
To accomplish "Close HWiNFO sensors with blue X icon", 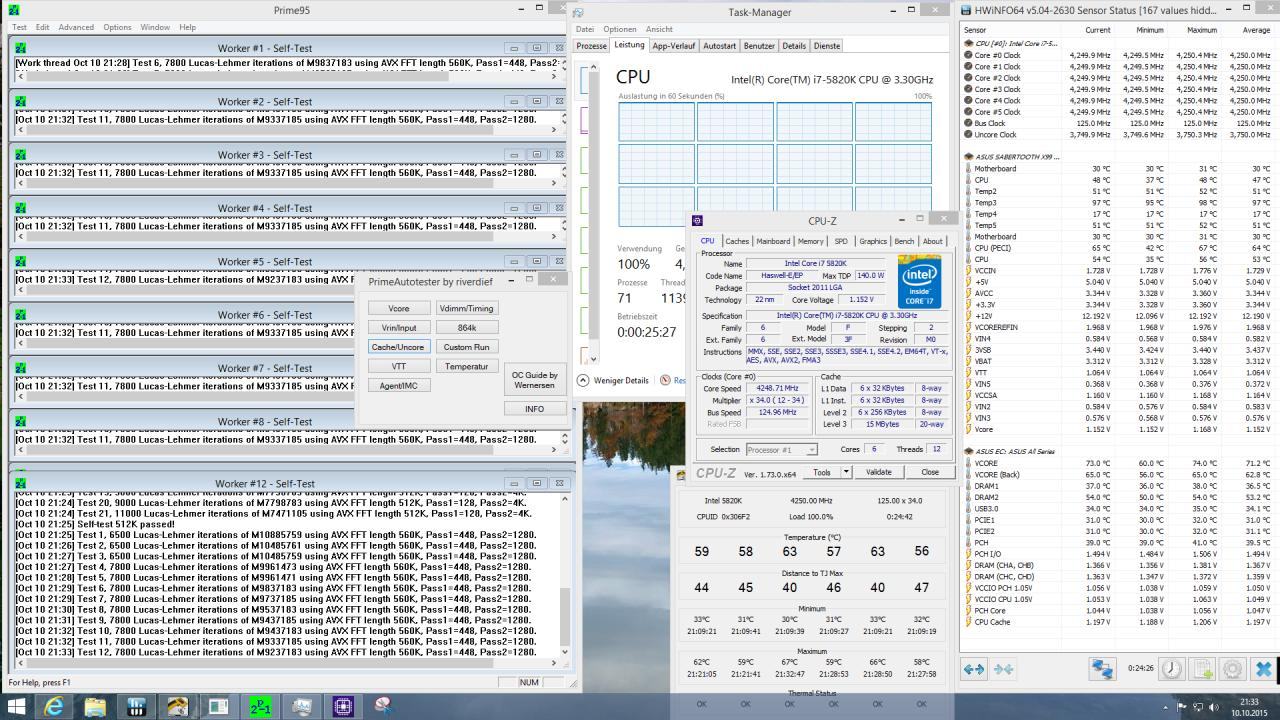I will [x=1263, y=669].
